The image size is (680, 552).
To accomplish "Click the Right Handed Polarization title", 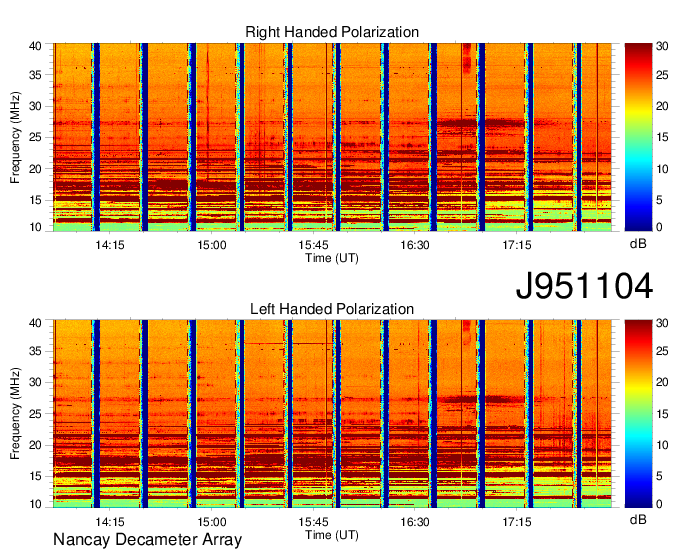I will (x=332, y=32).
